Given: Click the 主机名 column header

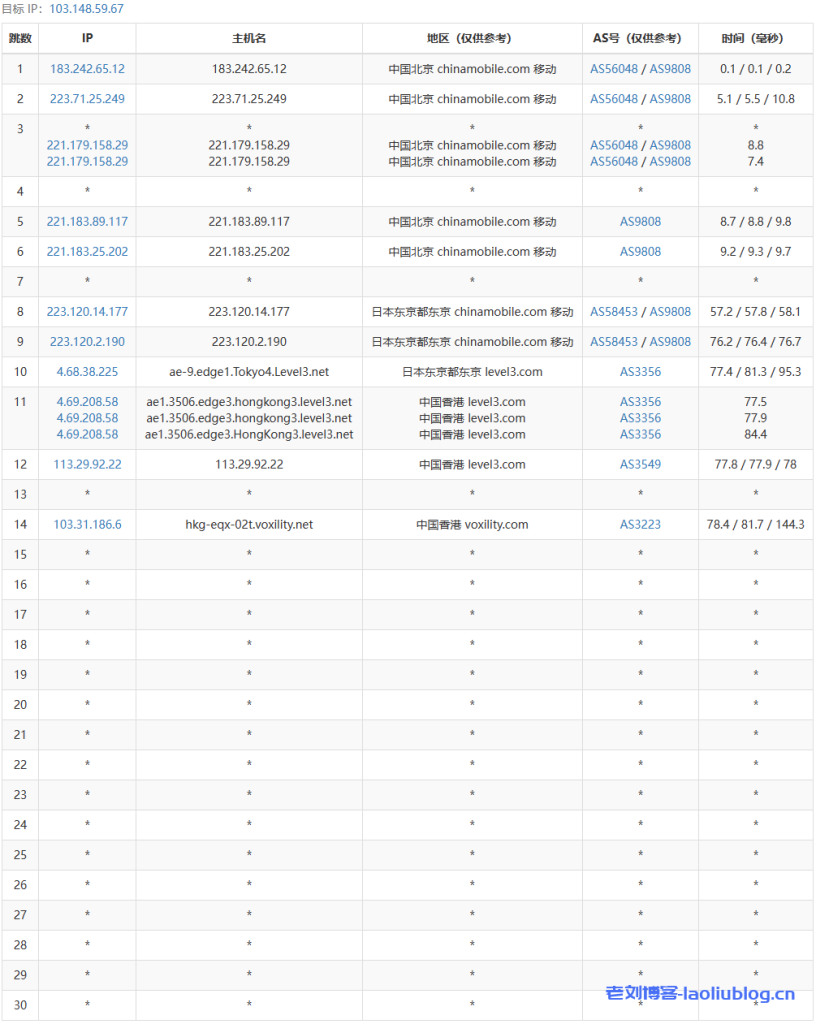Looking at the screenshot, I should 249,38.
